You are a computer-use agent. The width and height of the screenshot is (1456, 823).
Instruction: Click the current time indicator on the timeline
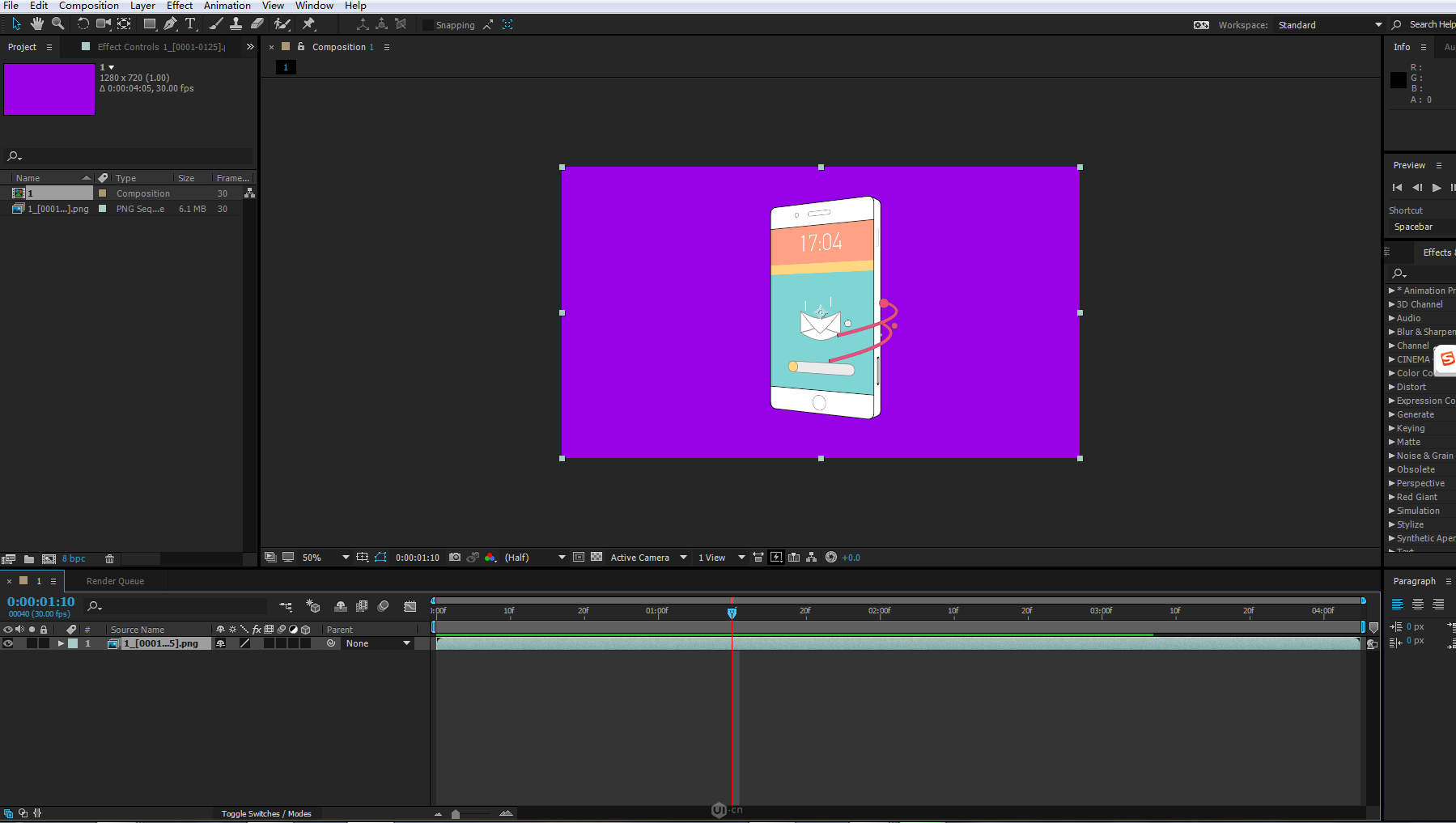point(732,613)
